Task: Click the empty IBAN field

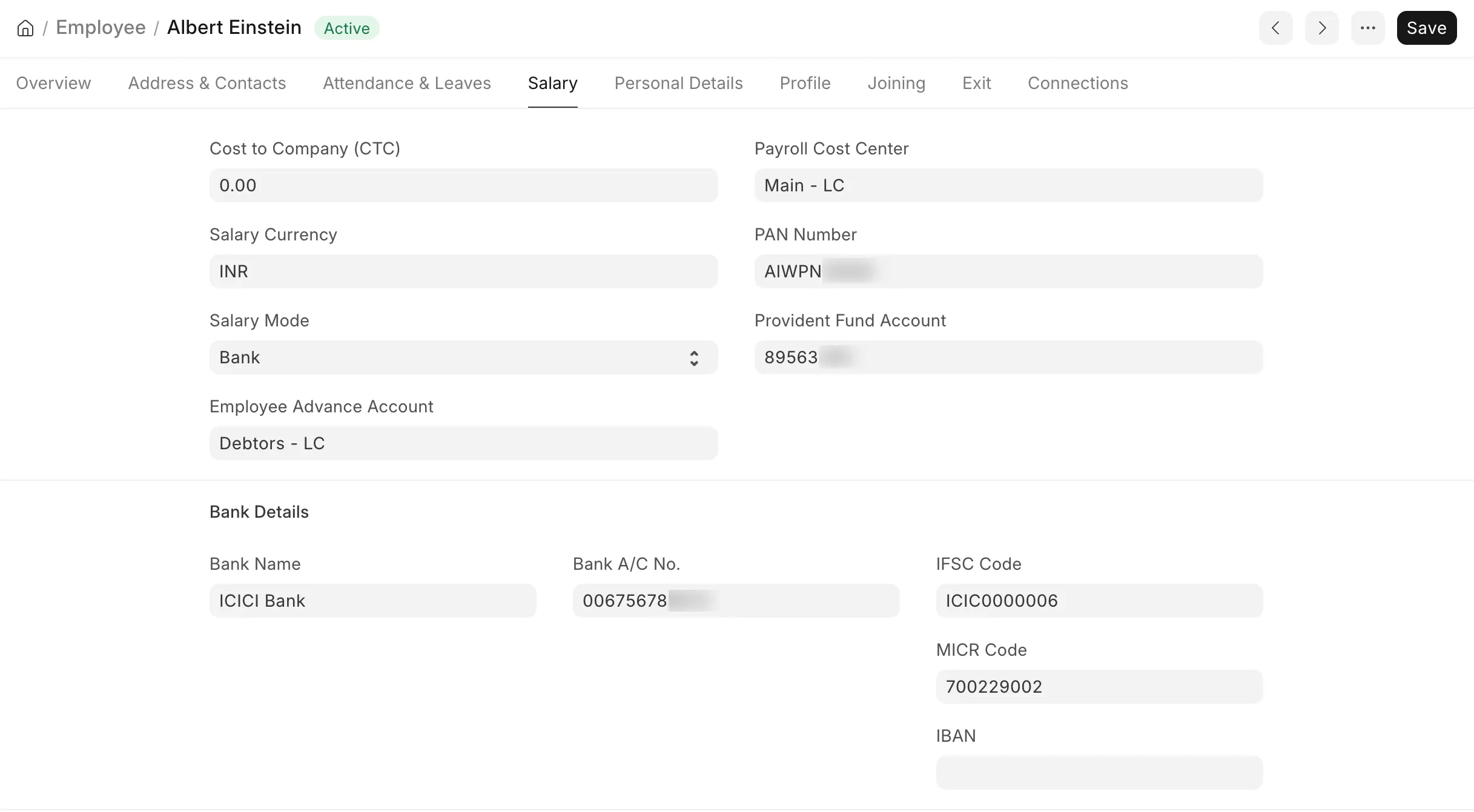Action: tap(1099, 773)
